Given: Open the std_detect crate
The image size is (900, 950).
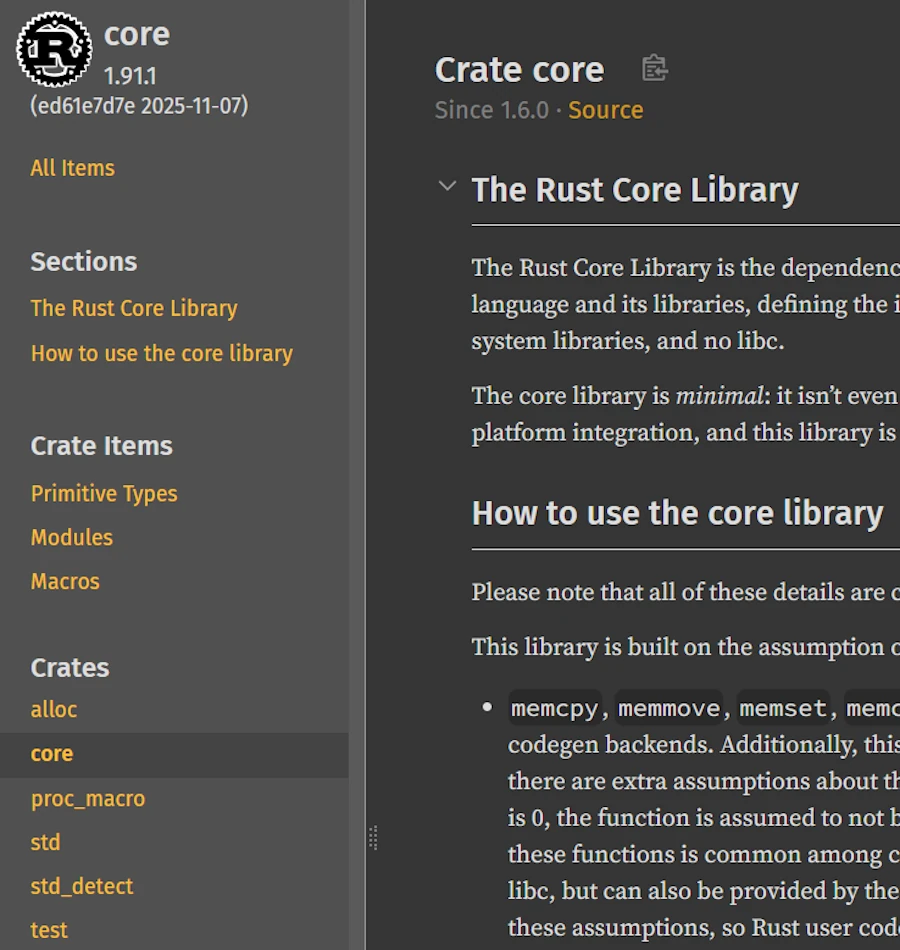Looking at the screenshot, I should pos(82,886).
